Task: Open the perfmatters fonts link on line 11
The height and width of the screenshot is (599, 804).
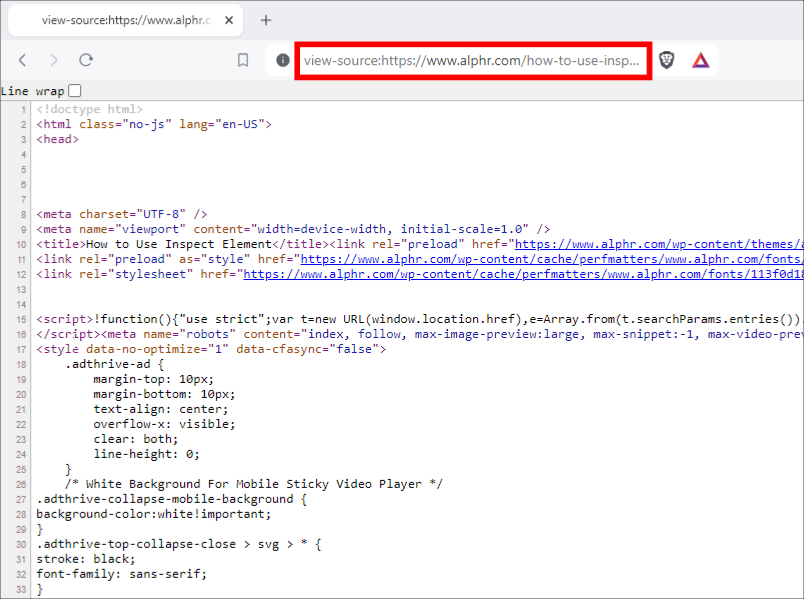Action: click(x=552, y=259)
